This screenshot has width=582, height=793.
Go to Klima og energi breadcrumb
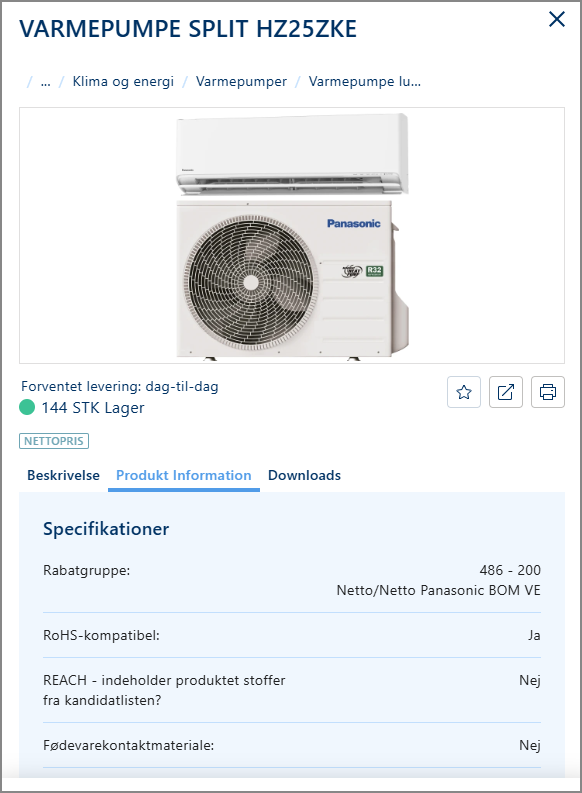(123, 81)
